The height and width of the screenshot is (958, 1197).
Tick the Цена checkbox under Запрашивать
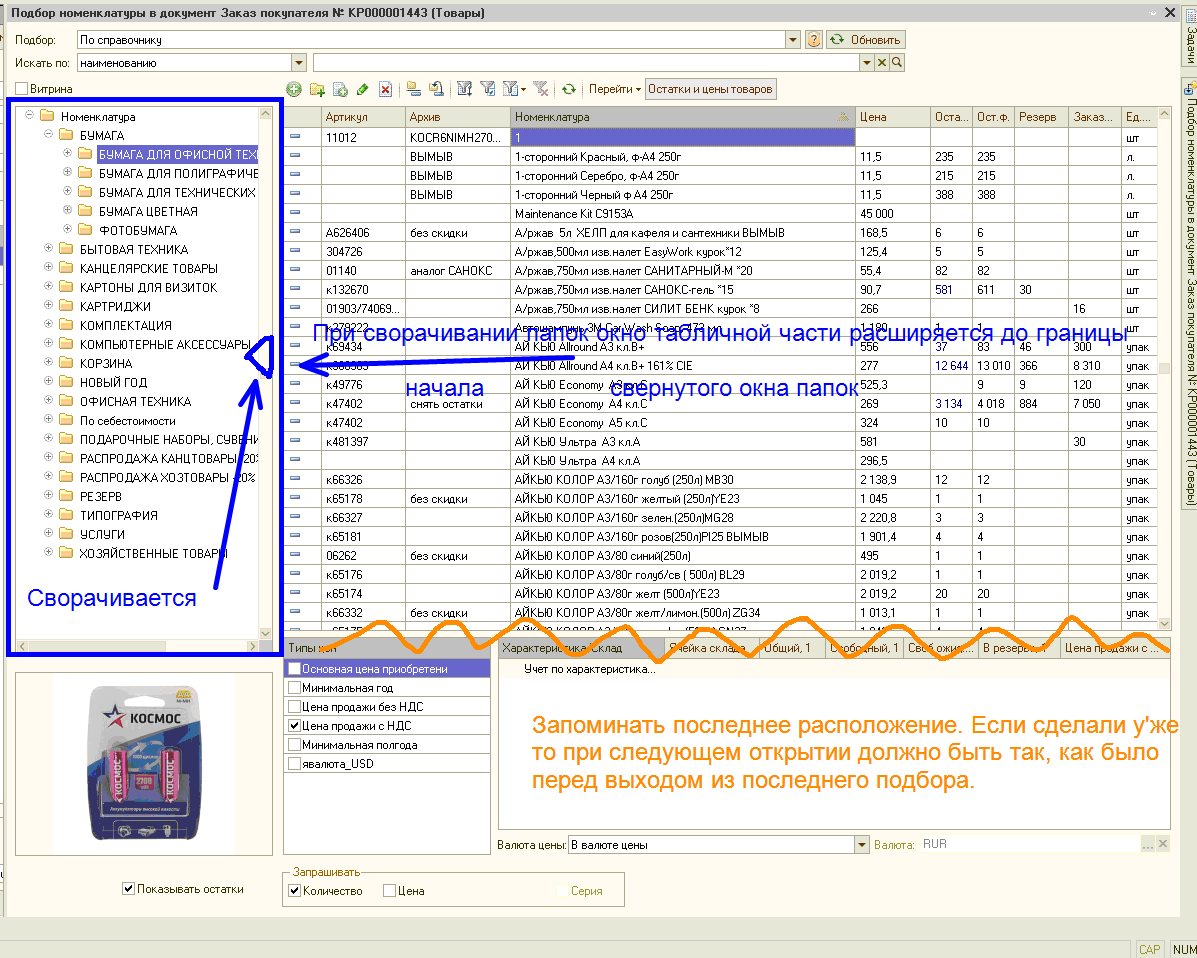[x=389, y=891]
